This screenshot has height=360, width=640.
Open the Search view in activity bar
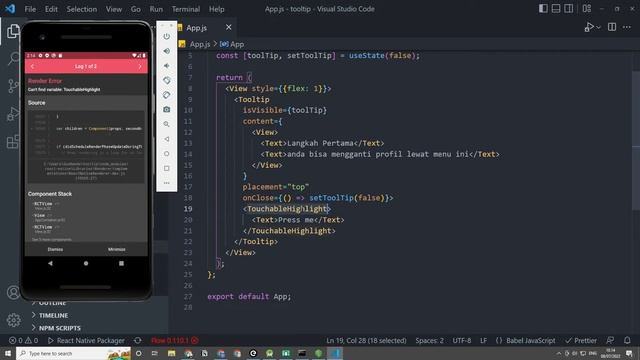point(13,59)
